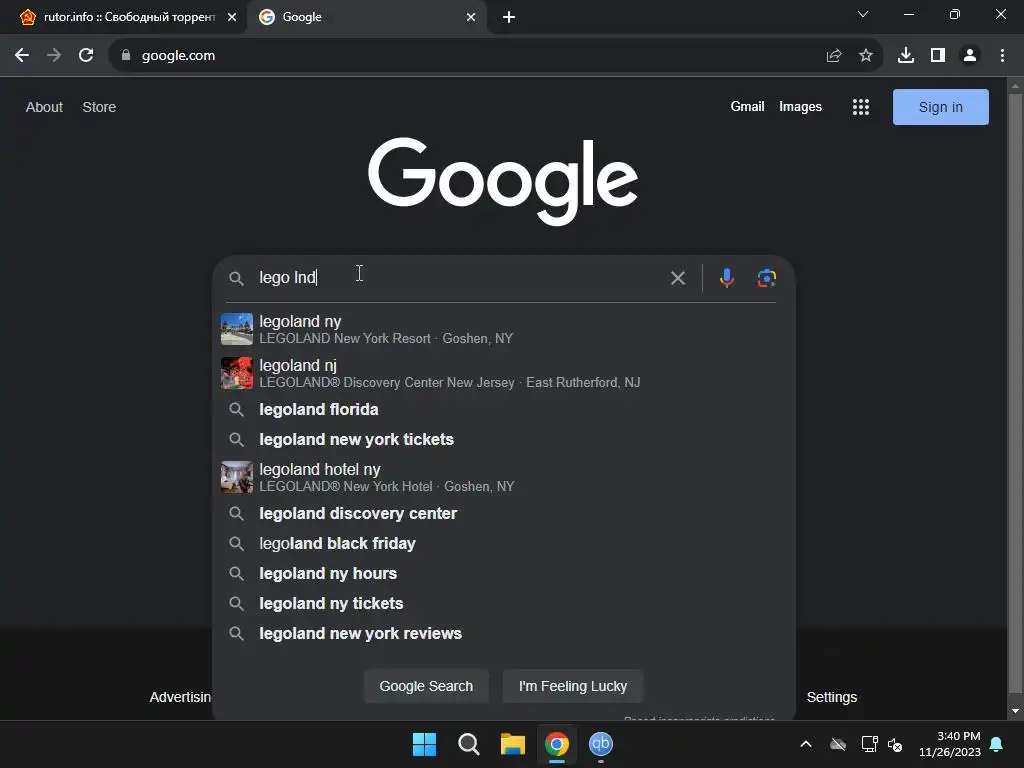
Task: Click LEGOLAND Discovery Center New Jersey thumbnail
Action: tap(236, 373)
